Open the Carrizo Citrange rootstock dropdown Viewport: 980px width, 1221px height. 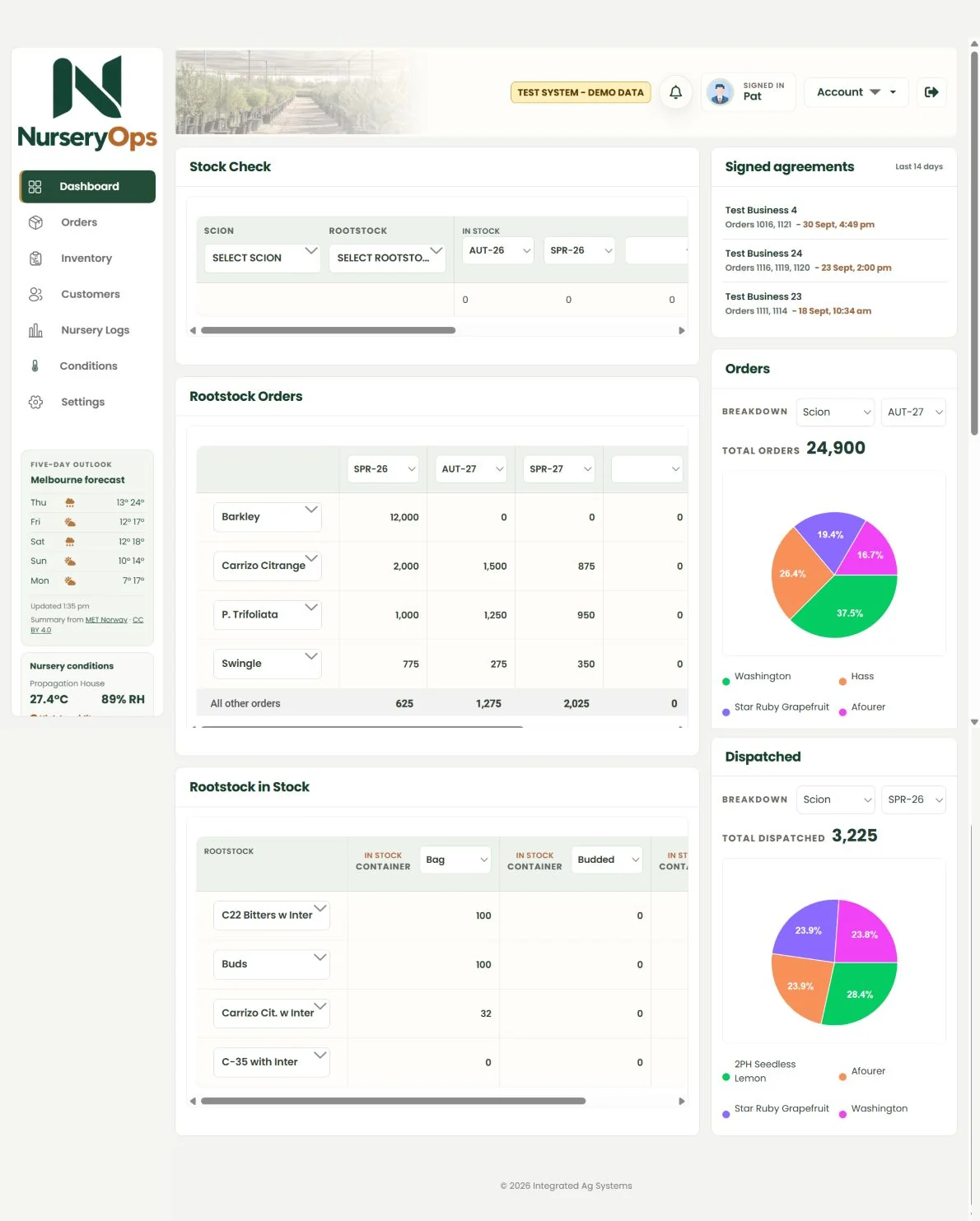(268, 566)
